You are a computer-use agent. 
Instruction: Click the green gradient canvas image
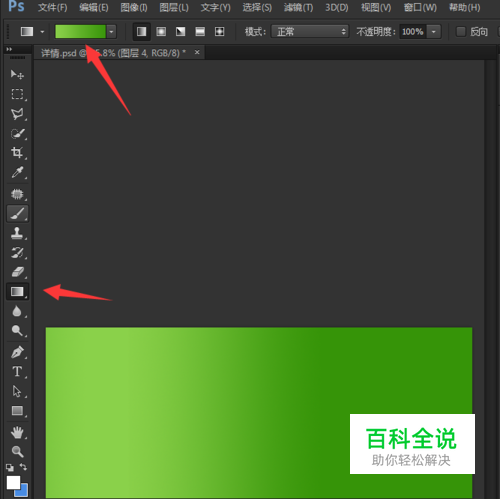259,413
